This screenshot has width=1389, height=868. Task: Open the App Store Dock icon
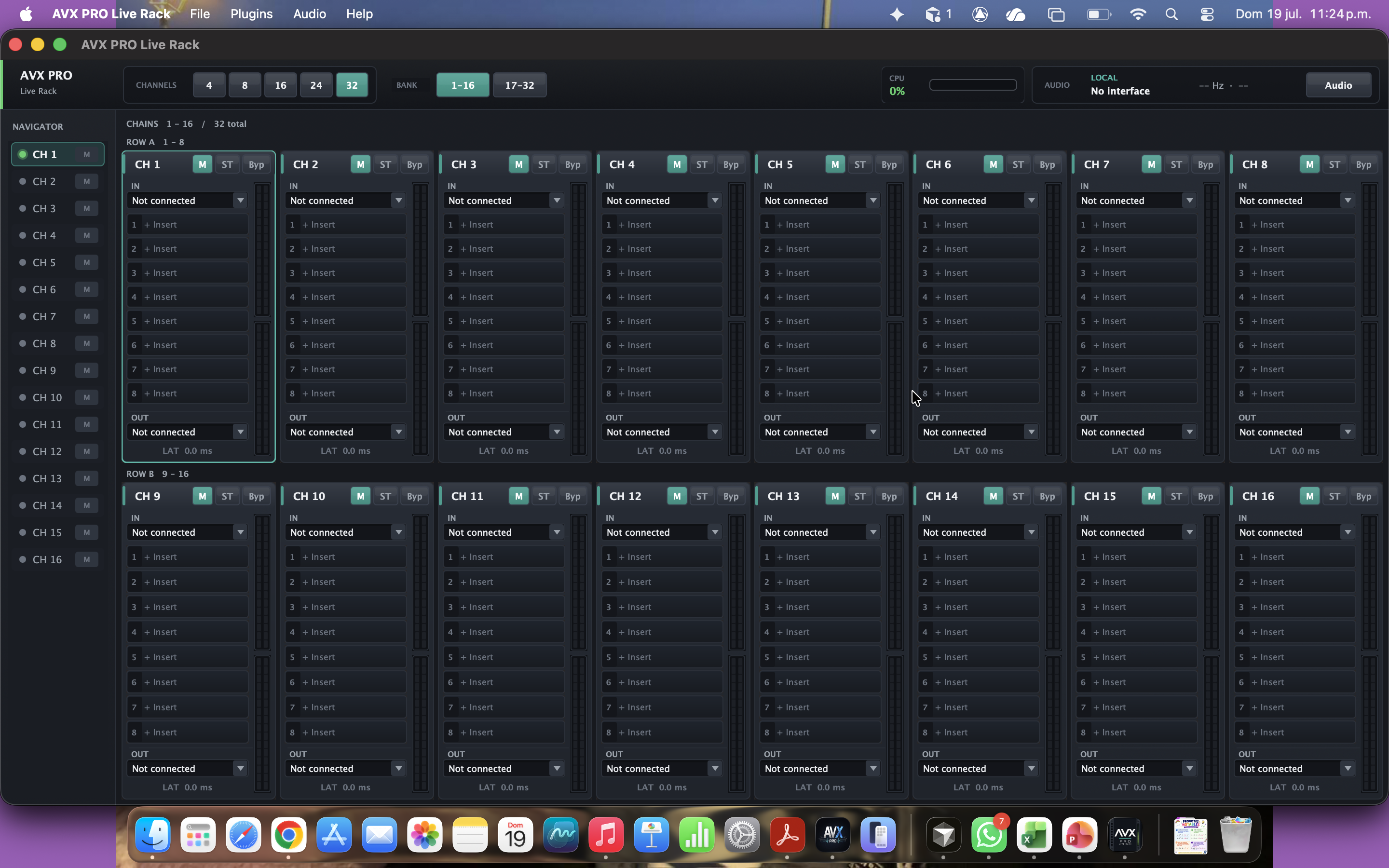(x=334, y=835)
